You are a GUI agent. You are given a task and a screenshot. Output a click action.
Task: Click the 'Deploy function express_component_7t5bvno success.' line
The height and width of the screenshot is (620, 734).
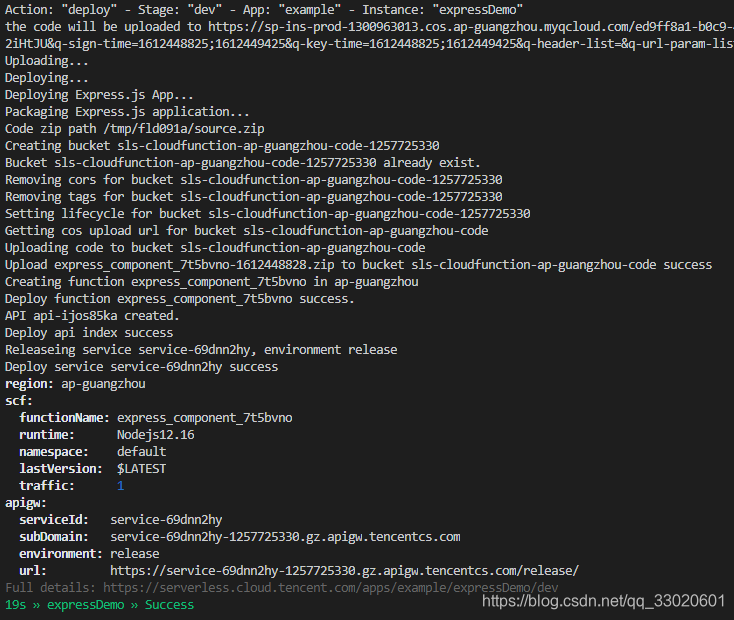[180, 298]
